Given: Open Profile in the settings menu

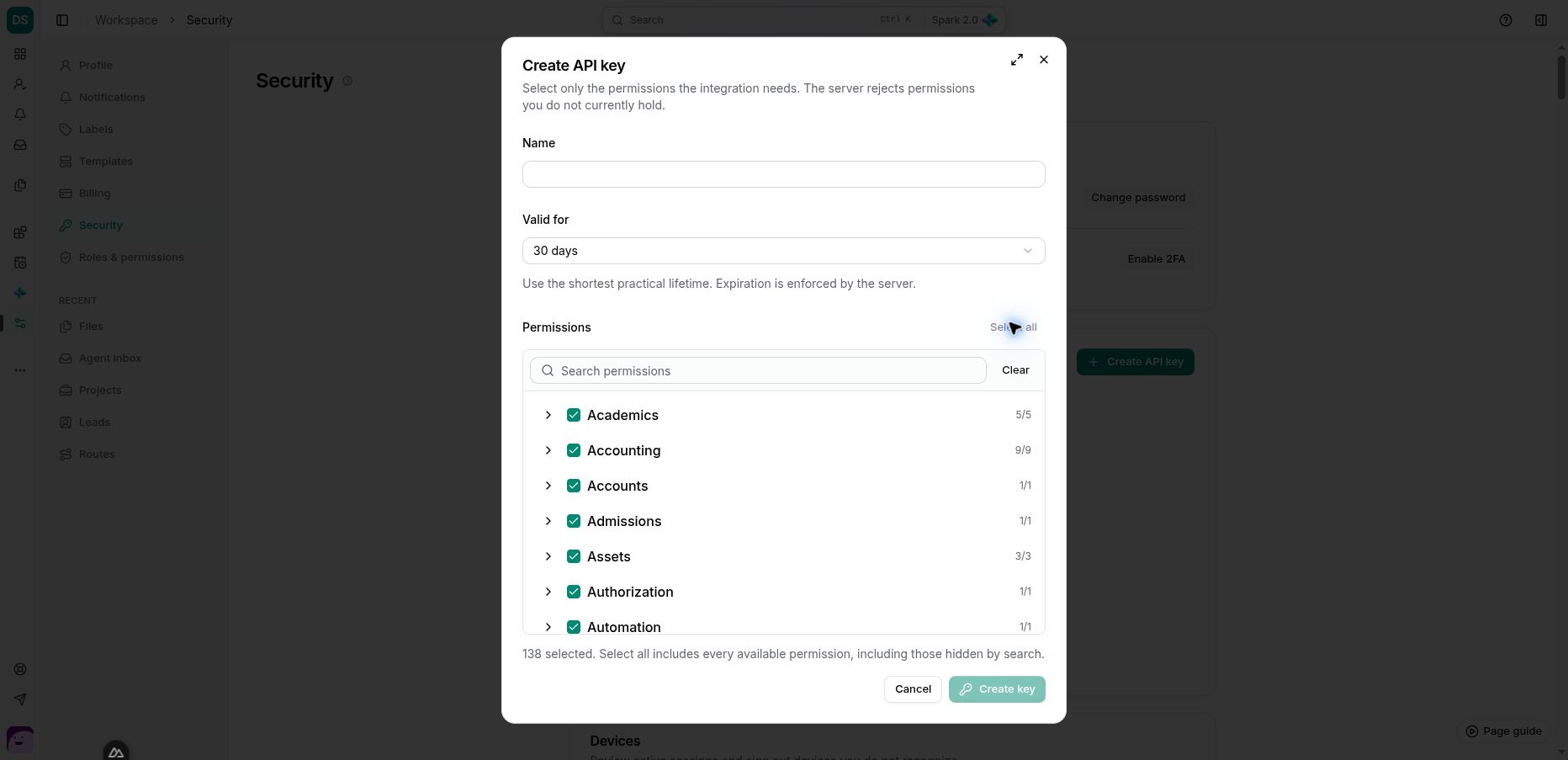Looking at the screenshot, I should point(135,66).
